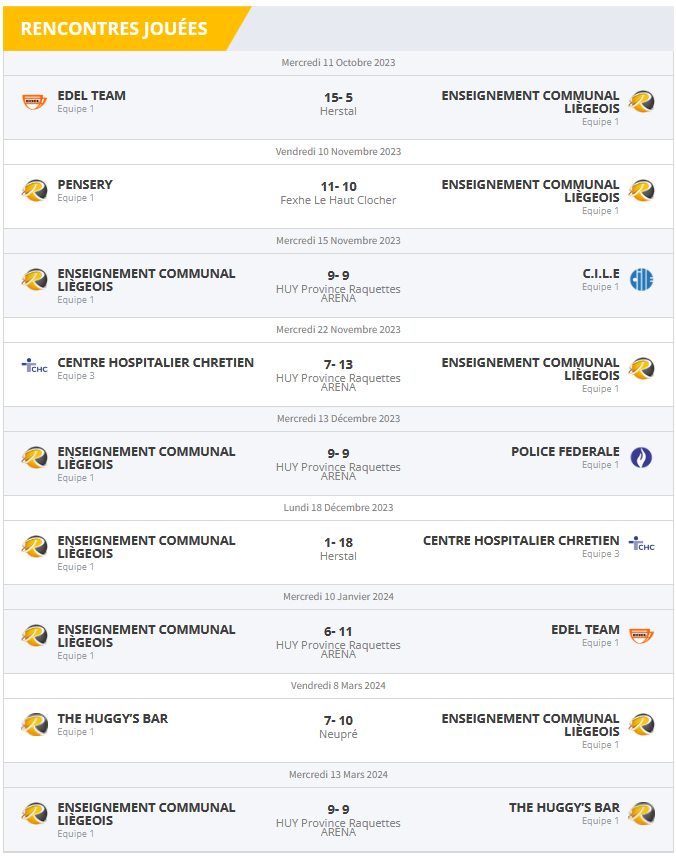Click the Police Federale flame logo
Image resolution: width=676 pixels, height=856 pixels.
[x=641, y=458]
